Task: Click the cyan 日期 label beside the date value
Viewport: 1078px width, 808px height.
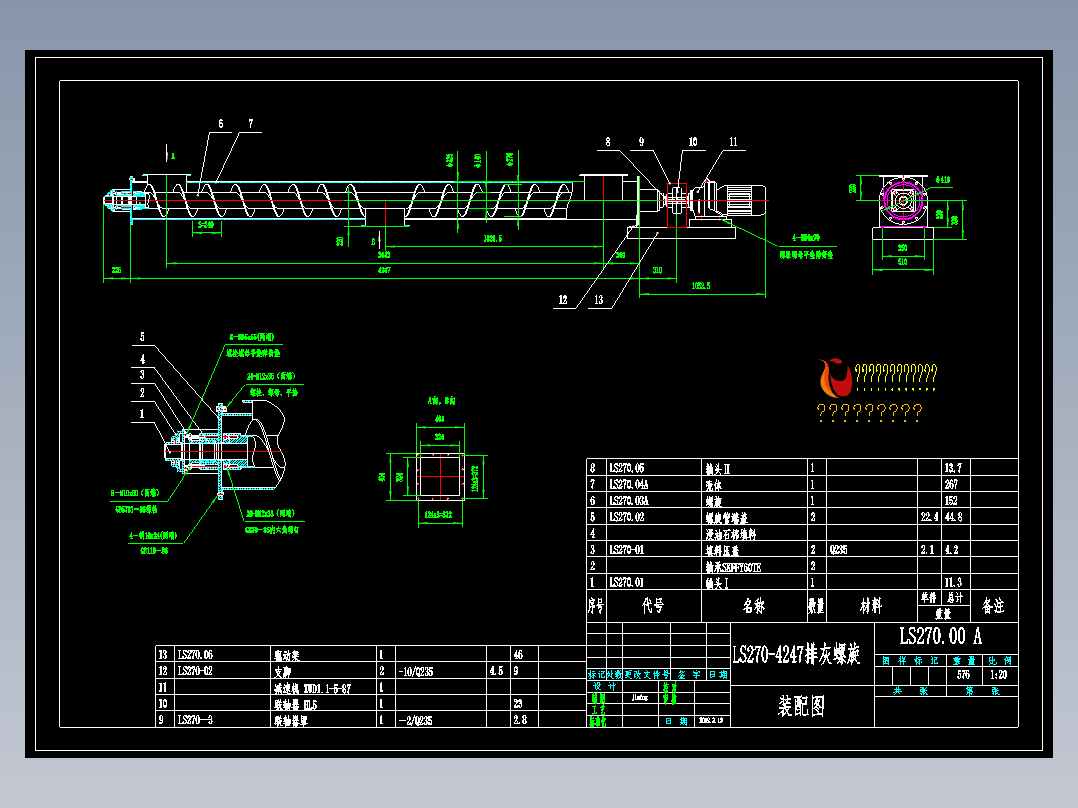Action: pos(676,721)
